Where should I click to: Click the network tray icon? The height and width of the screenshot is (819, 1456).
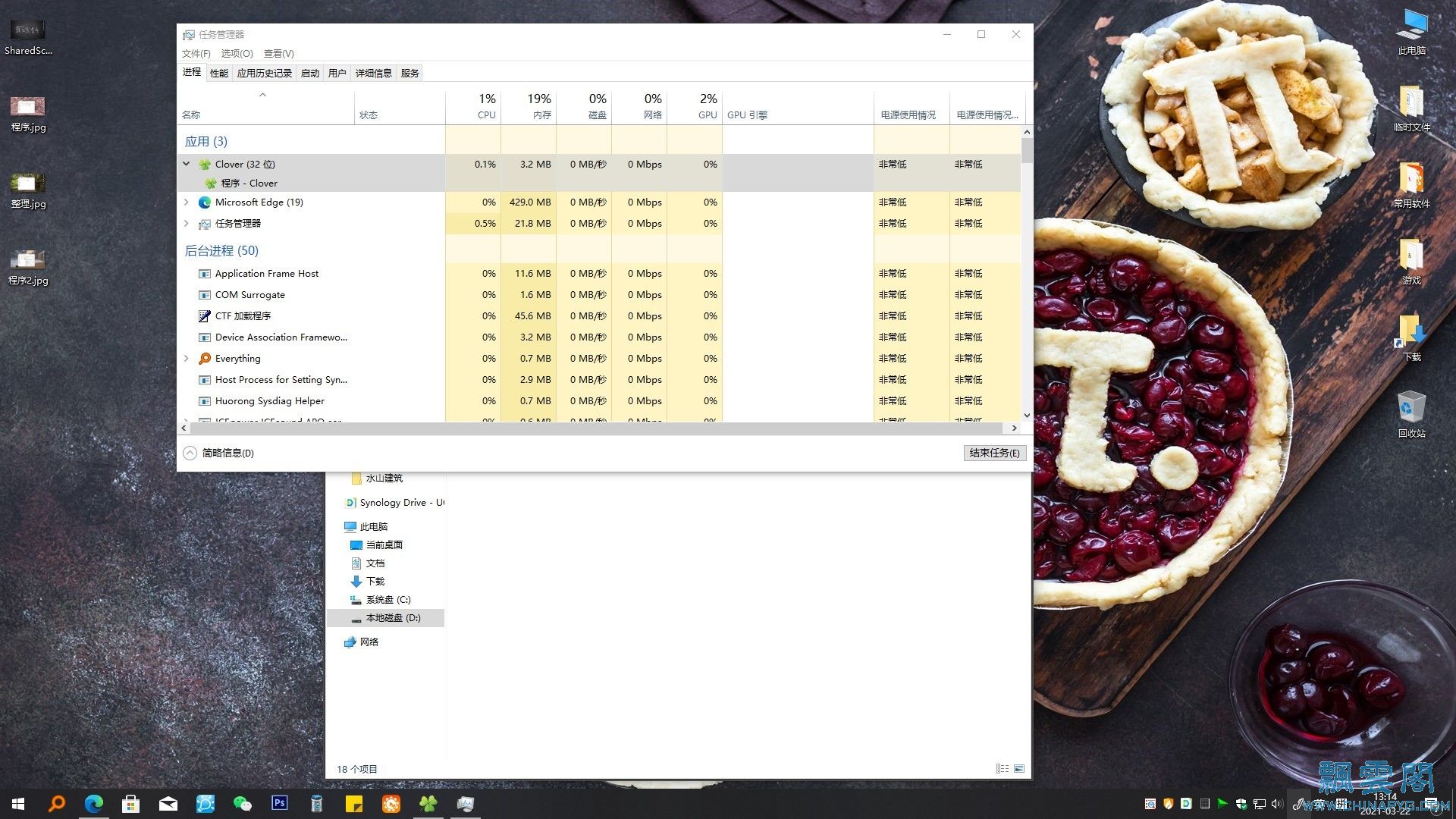tap(1260, 804)
